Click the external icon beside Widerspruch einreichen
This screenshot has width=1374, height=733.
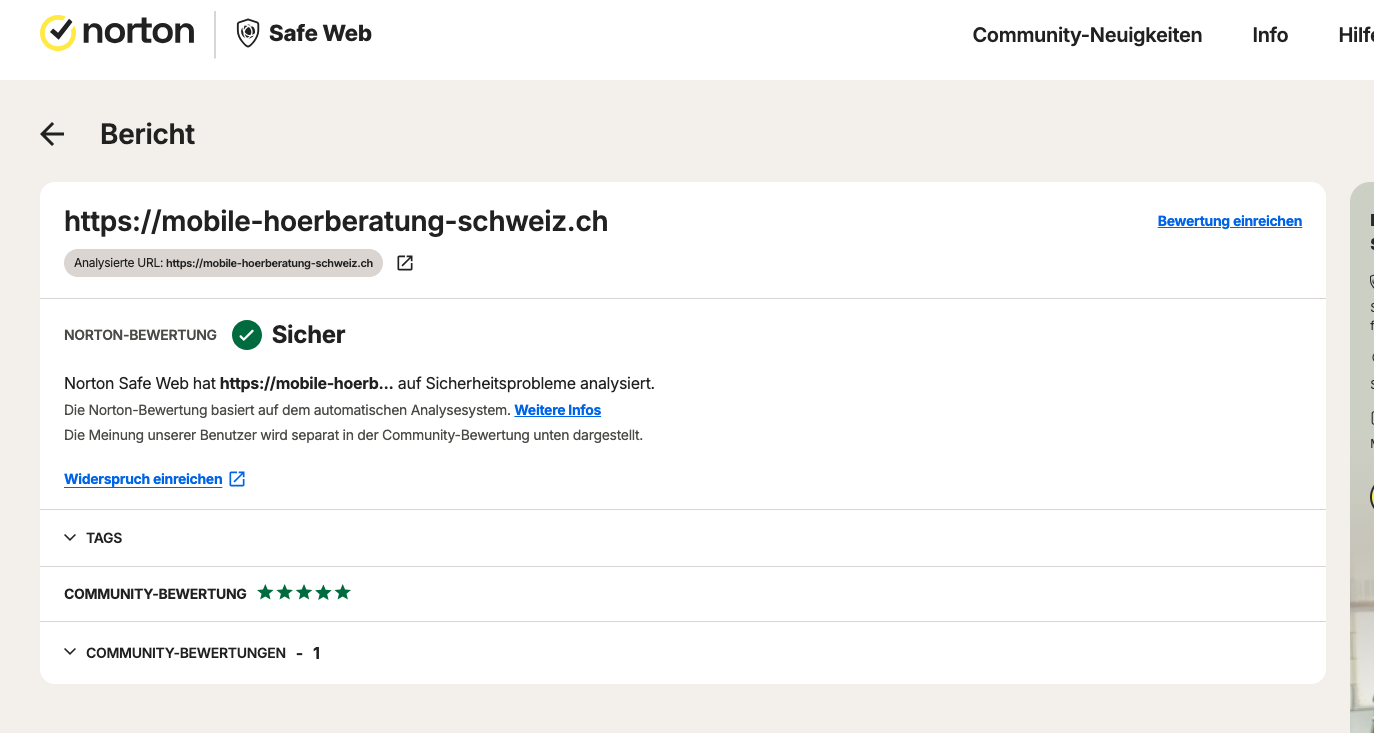[x=237, y=479]
